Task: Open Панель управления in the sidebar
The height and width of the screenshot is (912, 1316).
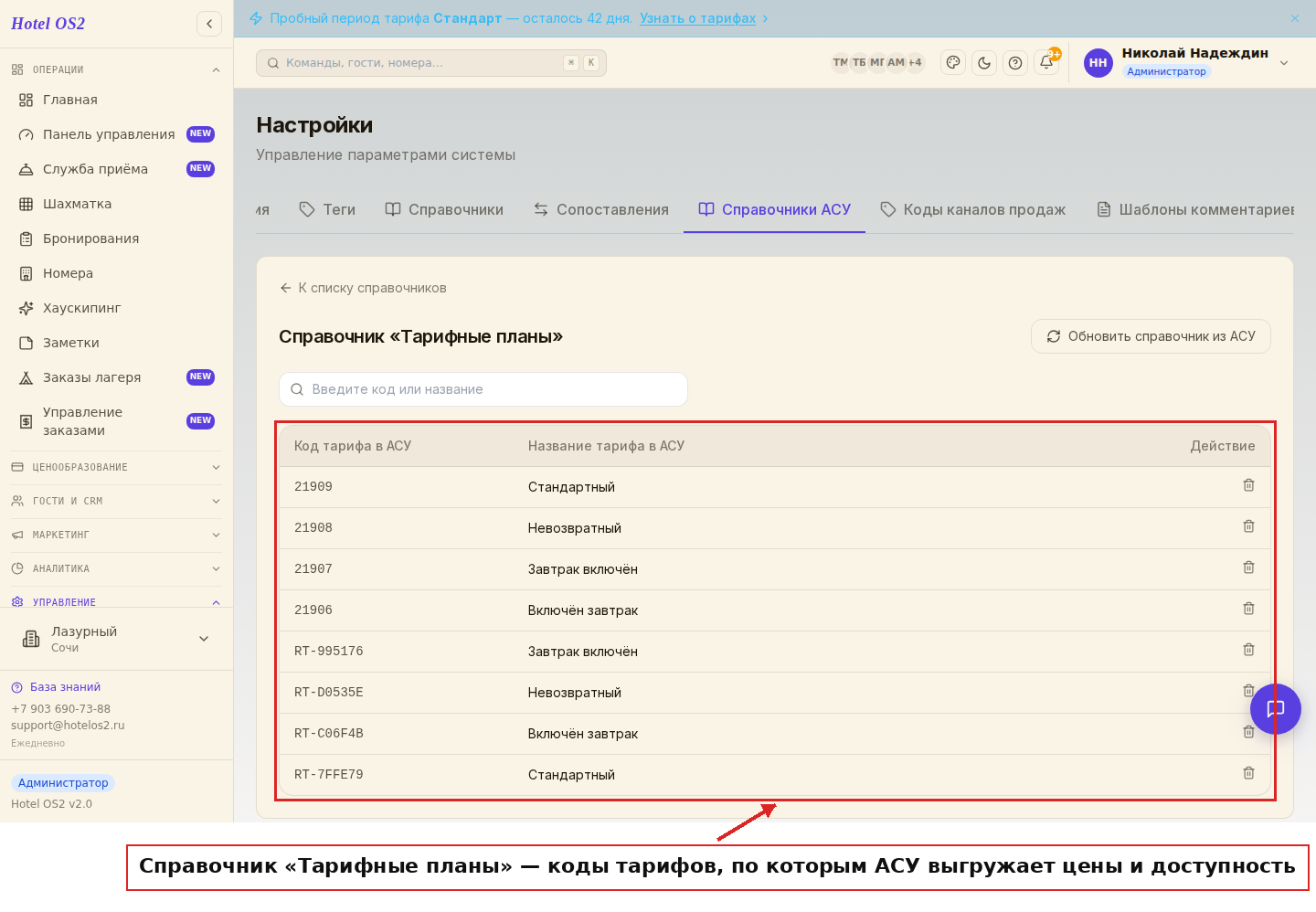Action: point(117,134)
